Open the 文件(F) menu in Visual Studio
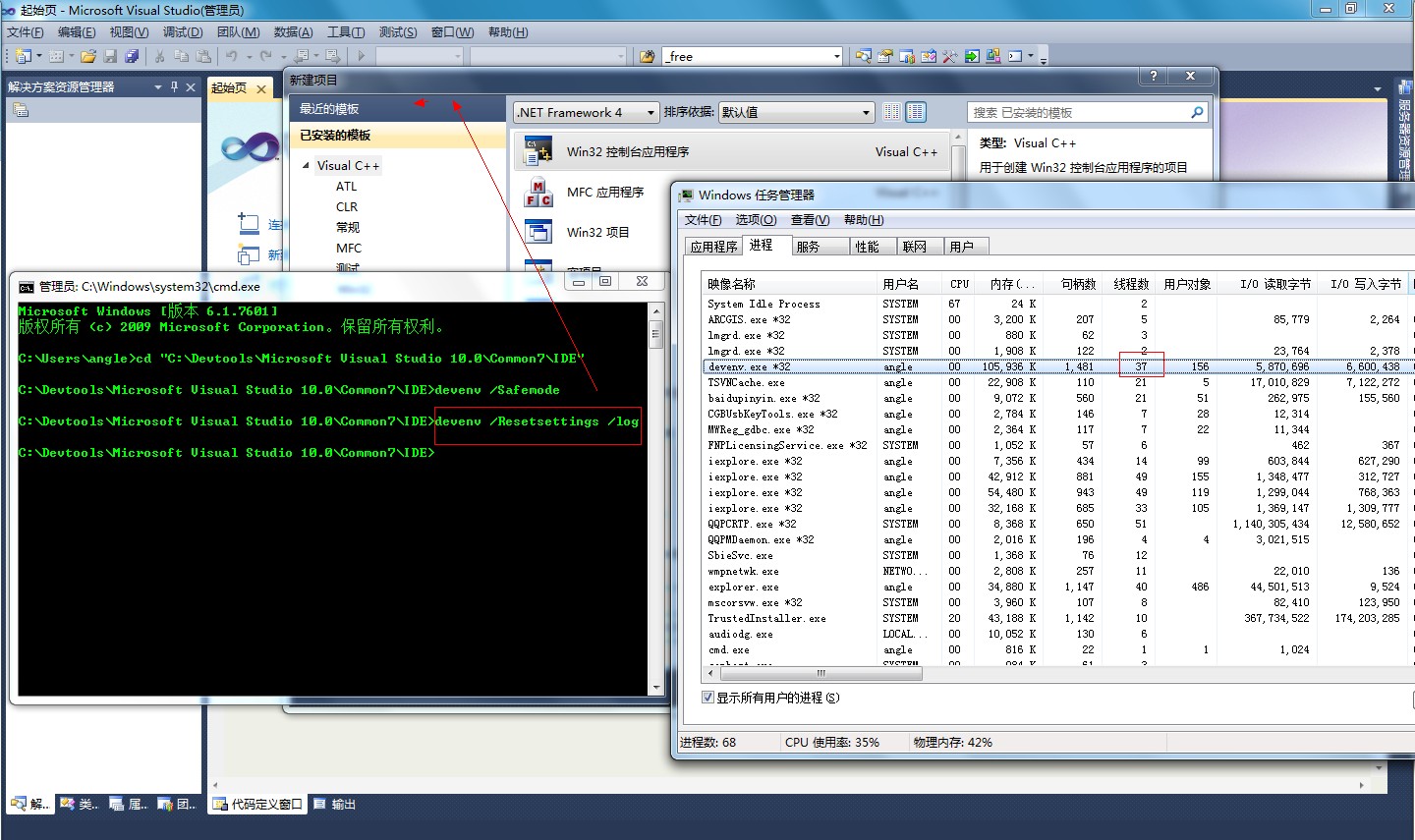This screenshot has width=1415, height=840. coord(26,32)
